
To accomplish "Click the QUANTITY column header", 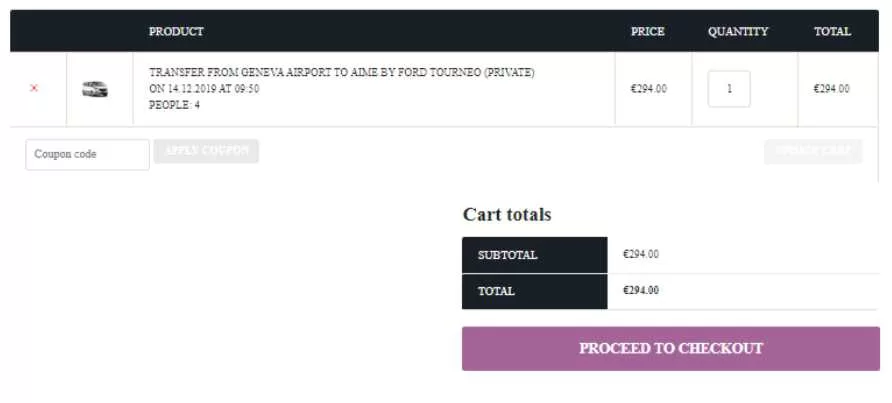I will [x=738, y=31].
